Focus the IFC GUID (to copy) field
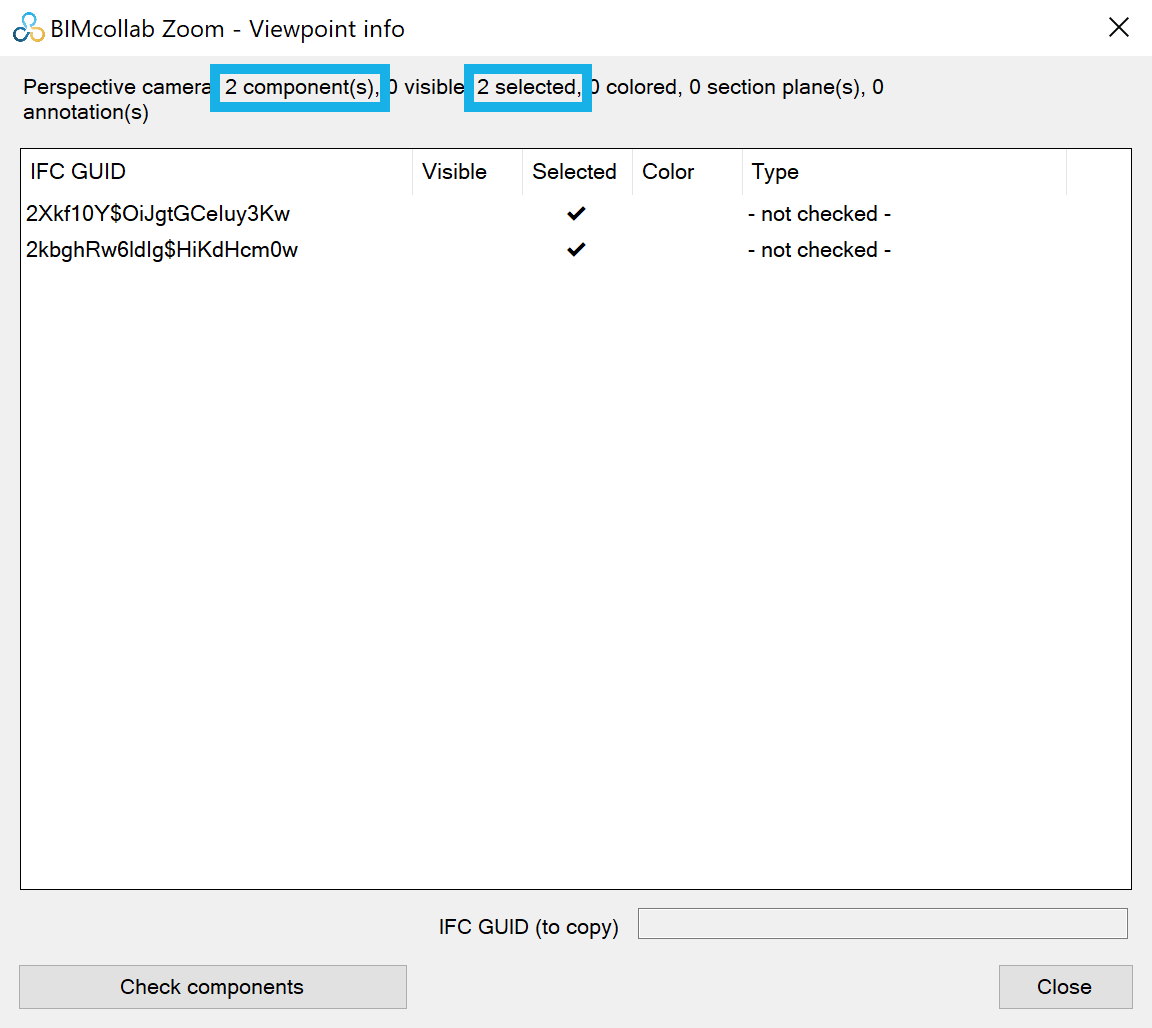This screenshot has width=1152, height=1028. click(x=882, y=923)
